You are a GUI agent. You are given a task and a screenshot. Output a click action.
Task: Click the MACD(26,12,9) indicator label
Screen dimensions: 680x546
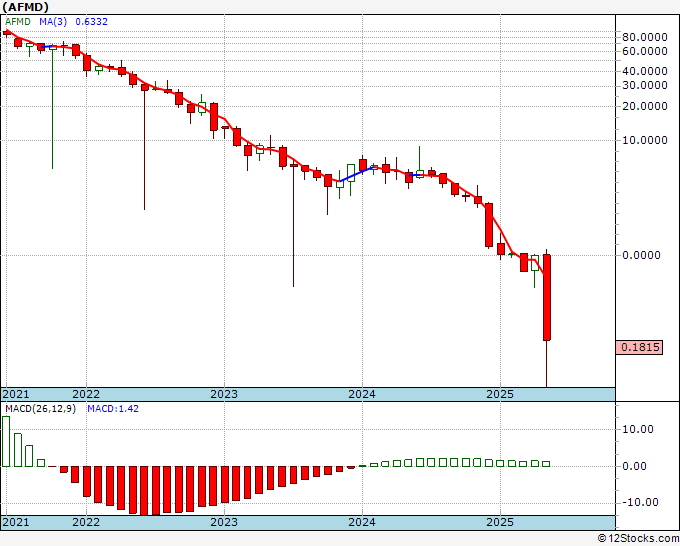coord(40,409)
